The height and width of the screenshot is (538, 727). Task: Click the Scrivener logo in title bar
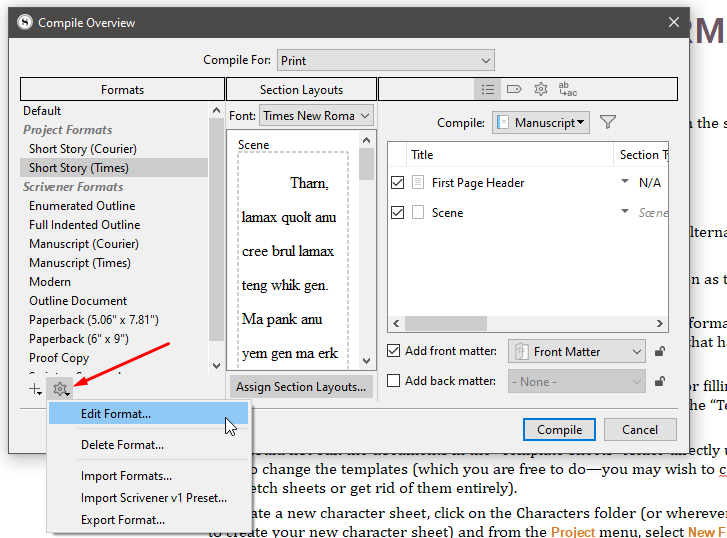click(x=25, y=22)
